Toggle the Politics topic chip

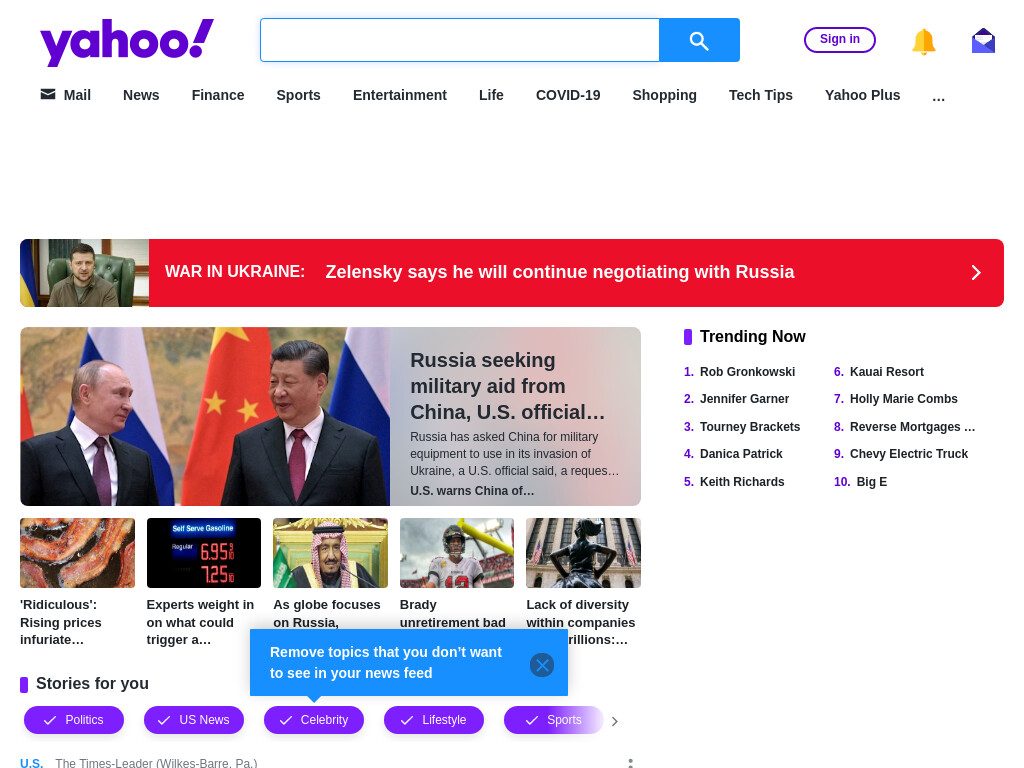74,720
